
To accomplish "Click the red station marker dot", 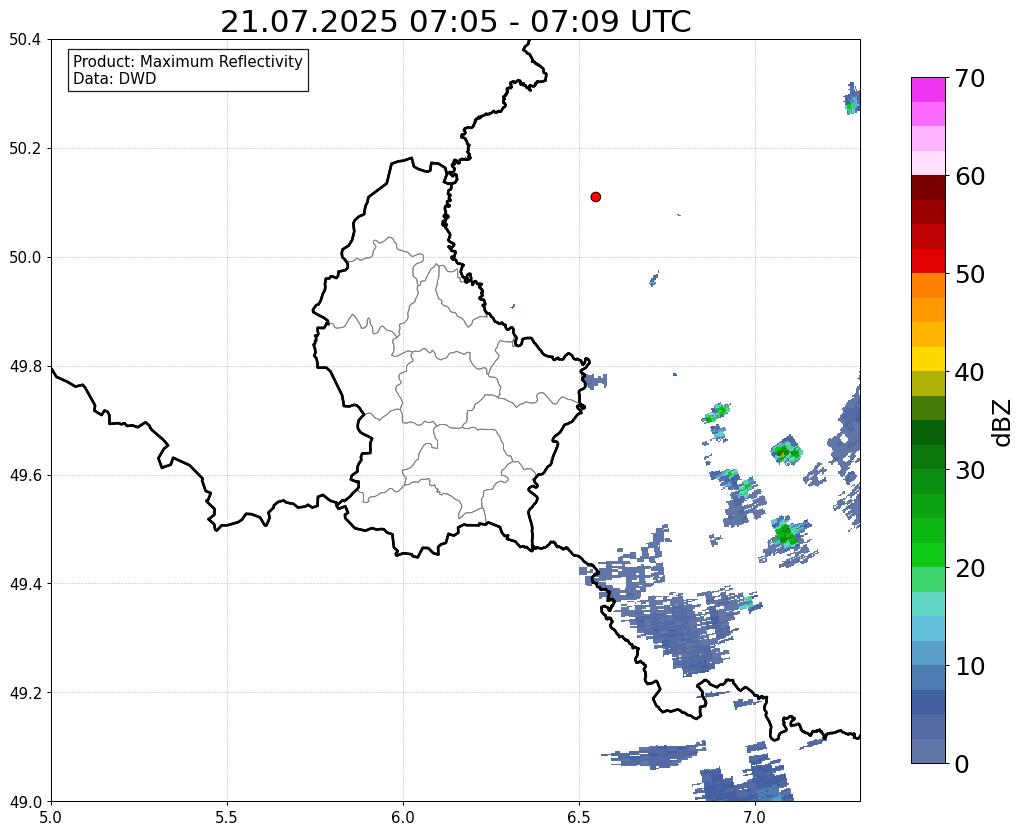I will [x=596, y=197].
